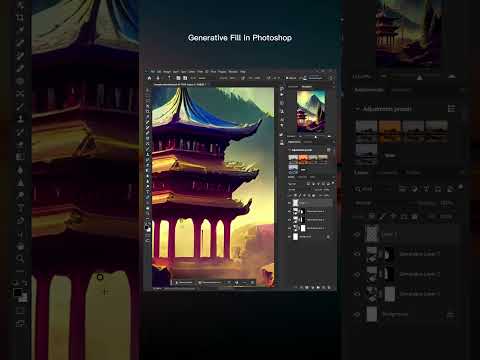
Task: Click lock icon on enlarged Background layer
Action: coord(451,314)
